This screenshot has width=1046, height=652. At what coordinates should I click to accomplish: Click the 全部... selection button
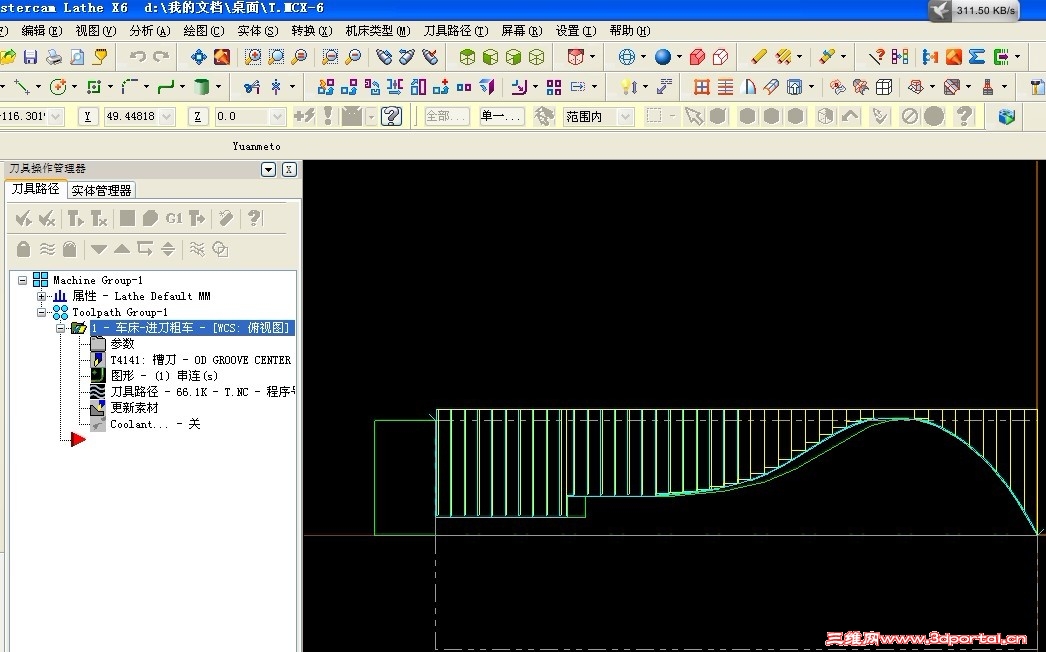click(446, 117)
